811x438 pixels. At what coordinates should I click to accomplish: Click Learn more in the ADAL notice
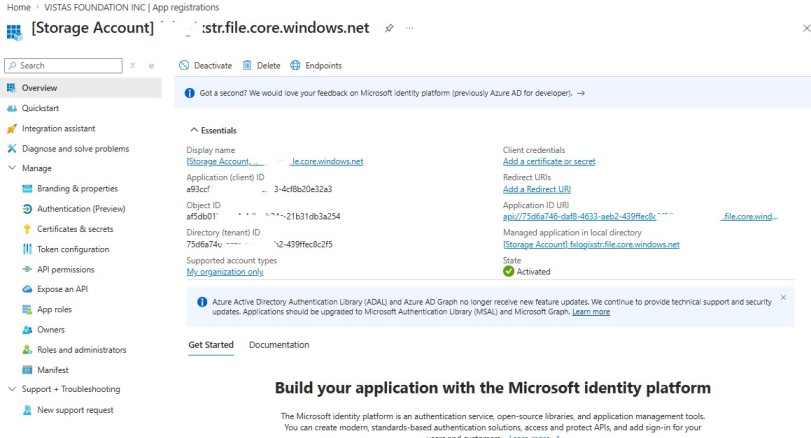[x=591, y=312]
